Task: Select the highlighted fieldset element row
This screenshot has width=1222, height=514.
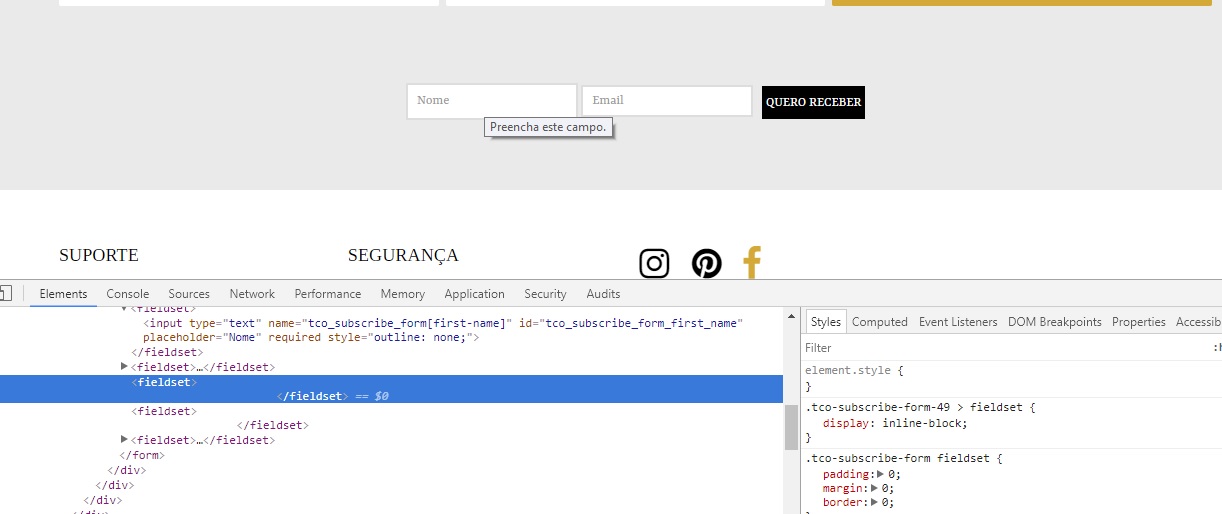Action: pos(391,389)
